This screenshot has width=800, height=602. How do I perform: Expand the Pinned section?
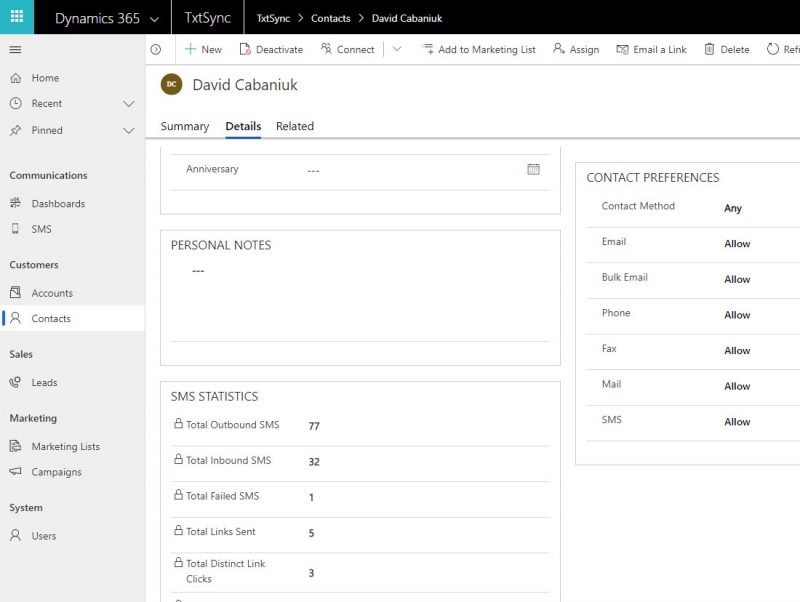(128, 130)
